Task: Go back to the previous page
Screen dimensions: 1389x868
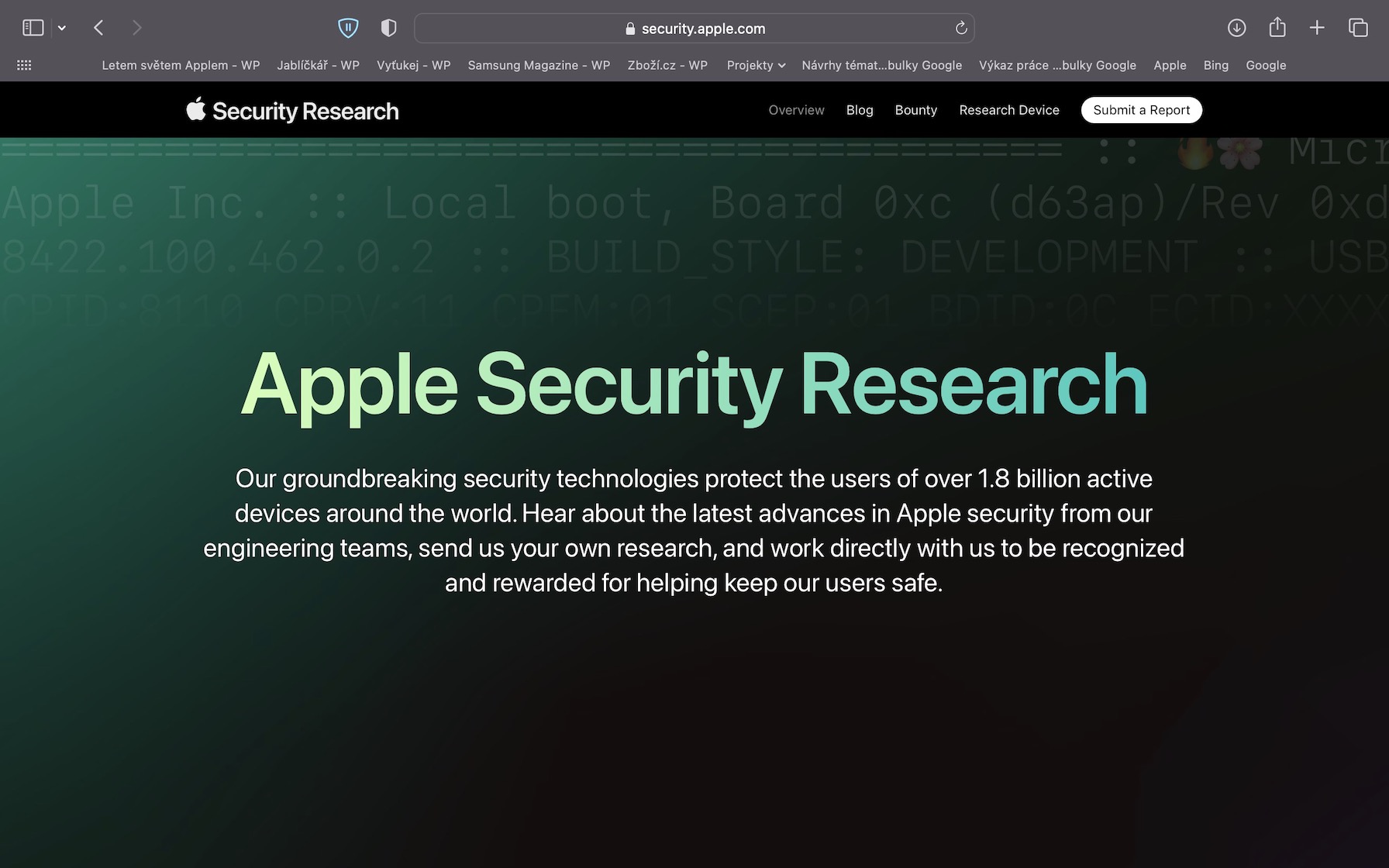Action: (98, 28)
